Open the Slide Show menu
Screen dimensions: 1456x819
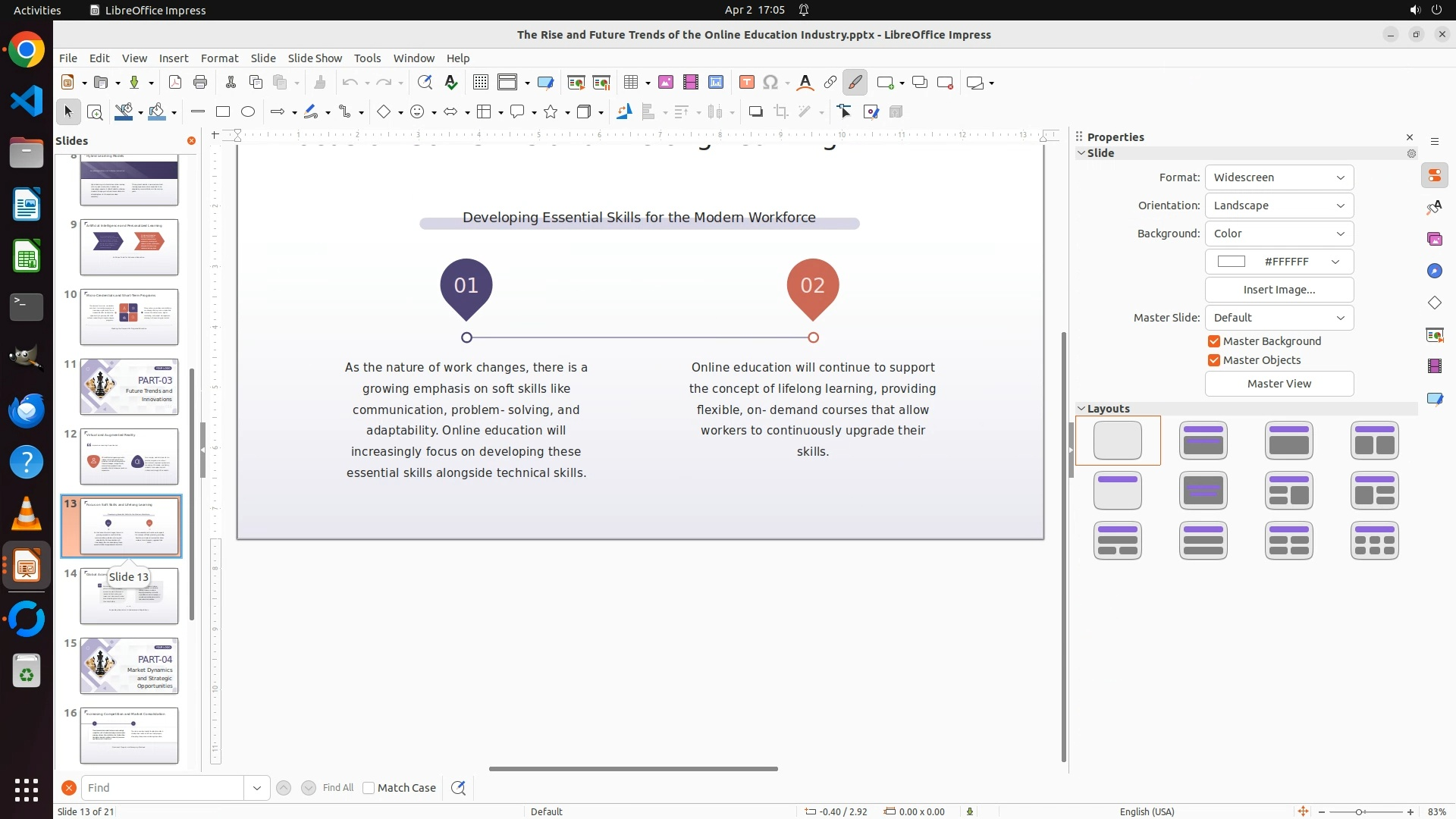click(315, 58)
